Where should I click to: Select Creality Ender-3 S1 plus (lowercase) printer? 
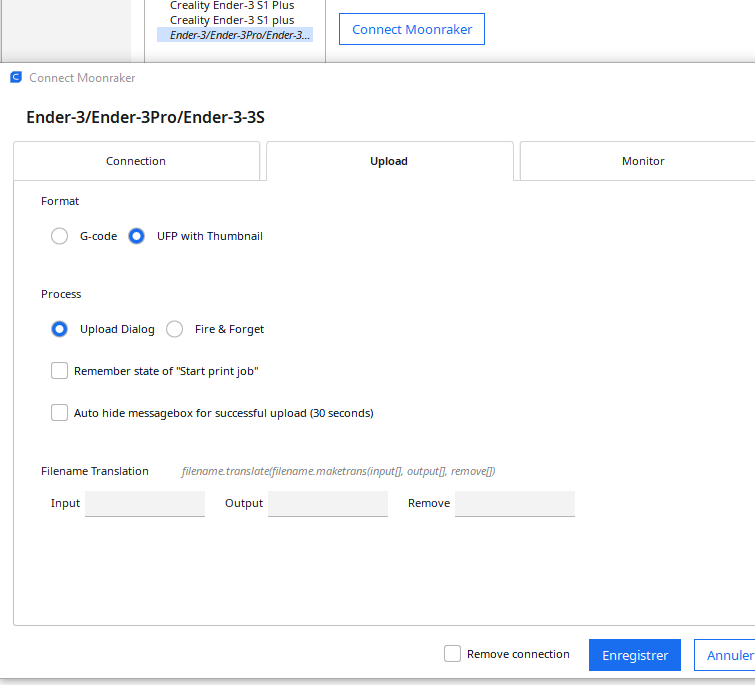tap(232, 20)
